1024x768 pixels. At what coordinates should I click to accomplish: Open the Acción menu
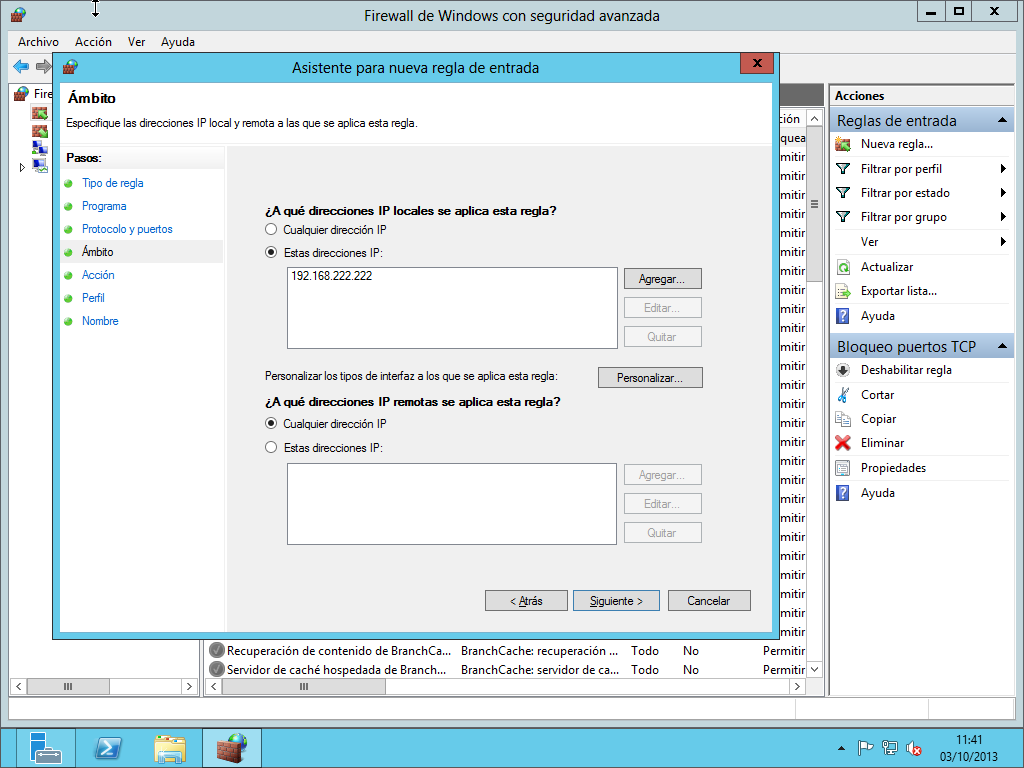tap(93, 42)
